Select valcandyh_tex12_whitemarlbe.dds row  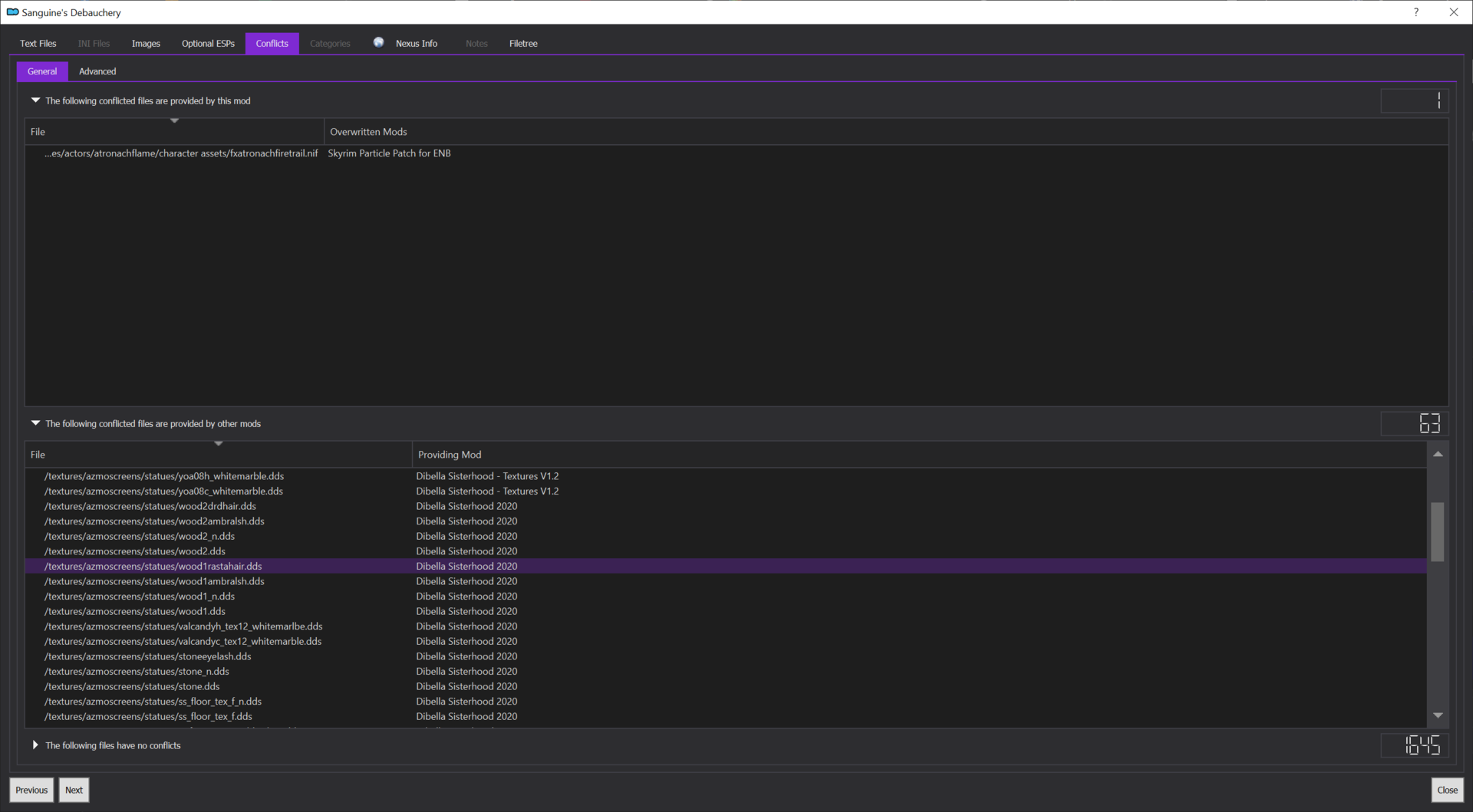click(x=726, y=626)
